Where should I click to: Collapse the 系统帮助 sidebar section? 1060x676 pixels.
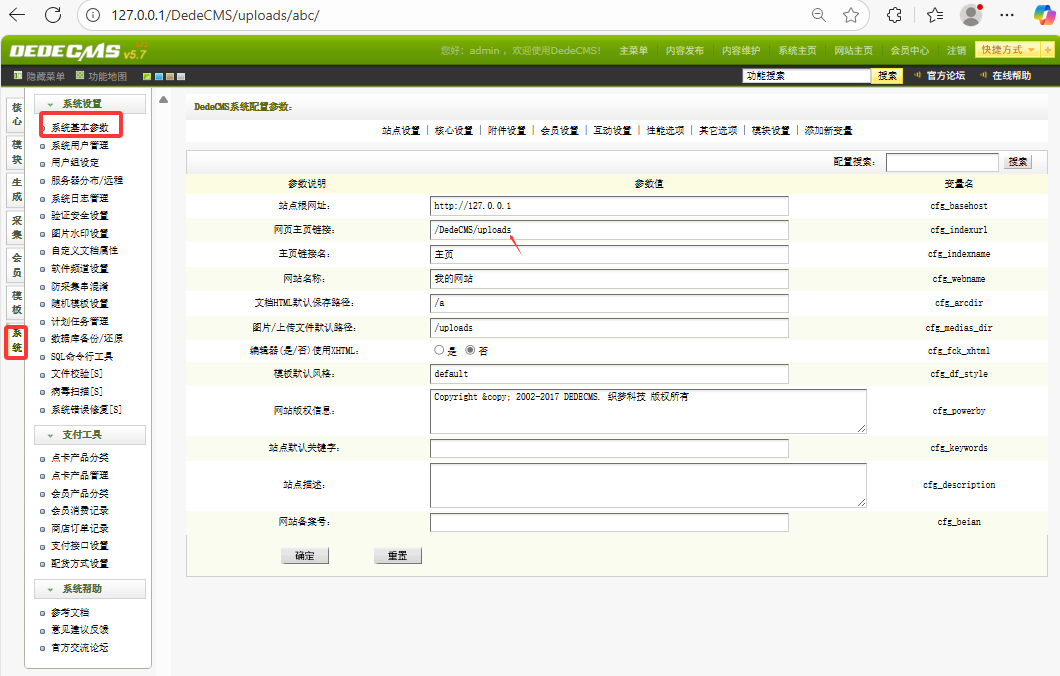coord(90,589)
